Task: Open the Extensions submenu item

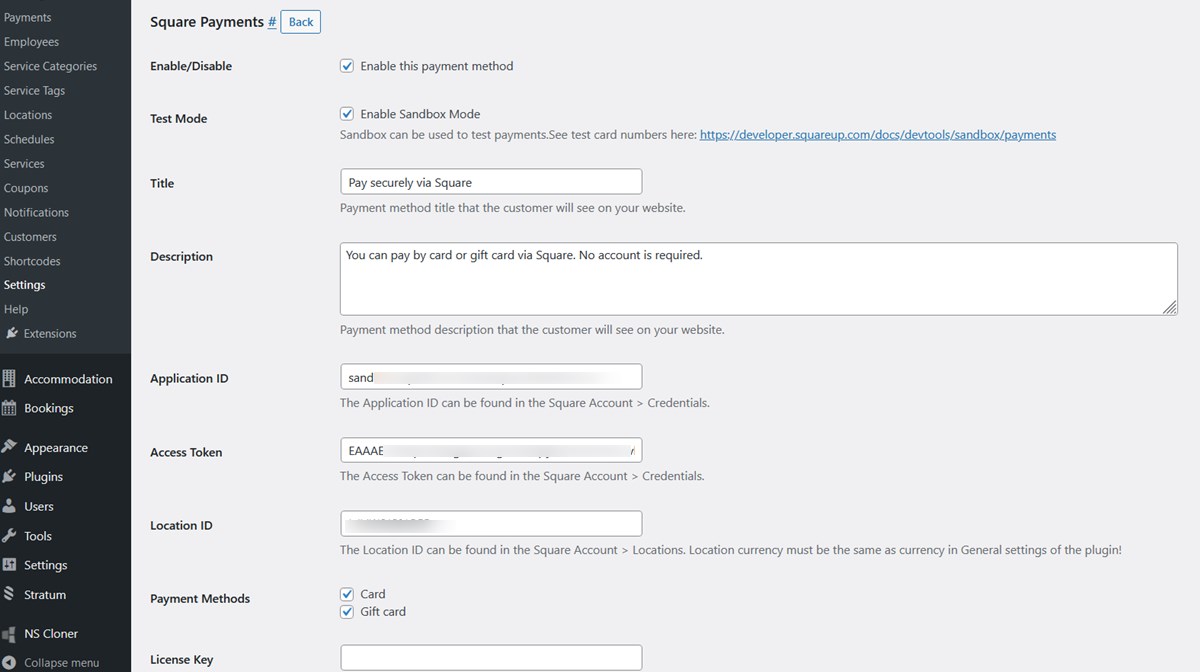Action: point(50,333)
